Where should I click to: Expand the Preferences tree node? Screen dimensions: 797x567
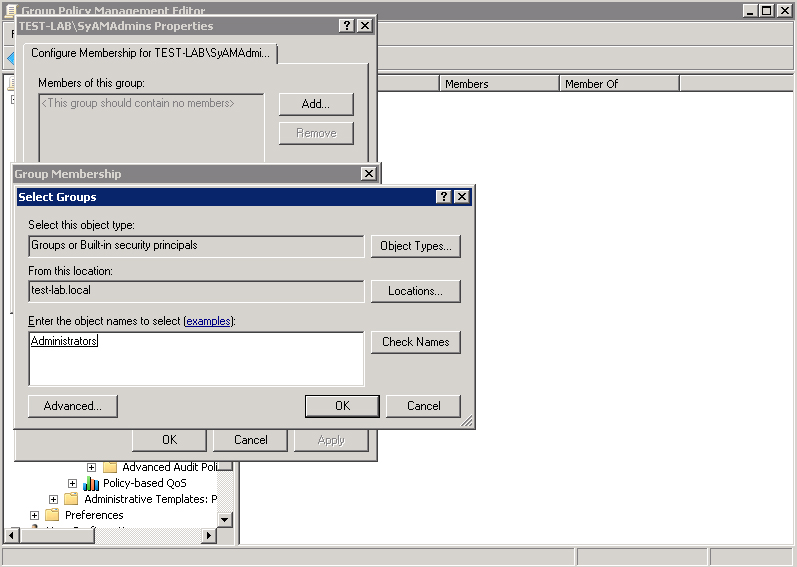[34, 515]
